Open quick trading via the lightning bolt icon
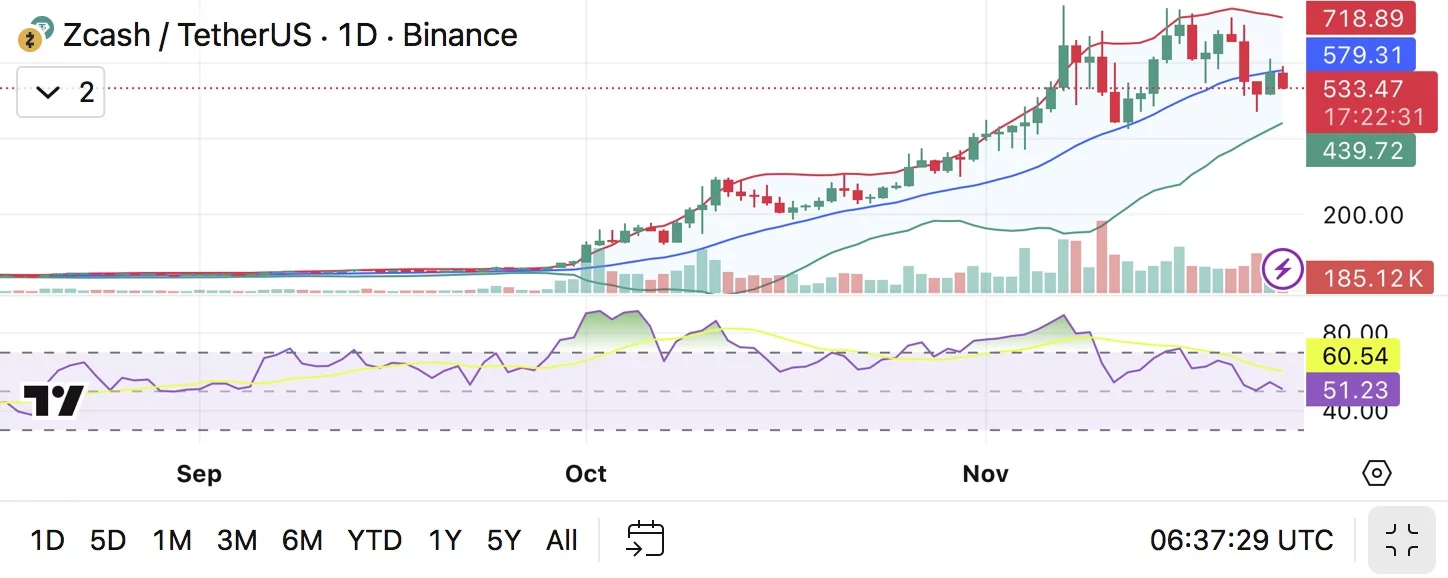Viewport: 1448px width, 578px height. (1283, 268)
